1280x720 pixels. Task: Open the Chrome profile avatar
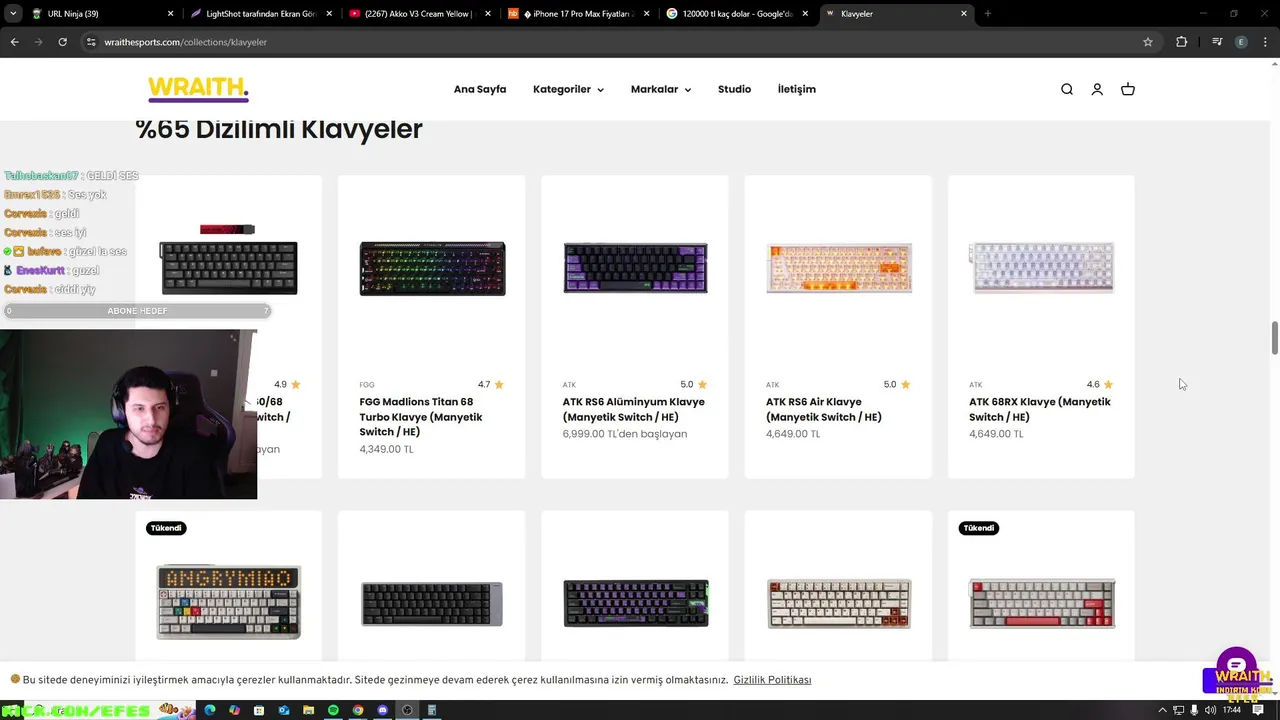[1241, 42]
